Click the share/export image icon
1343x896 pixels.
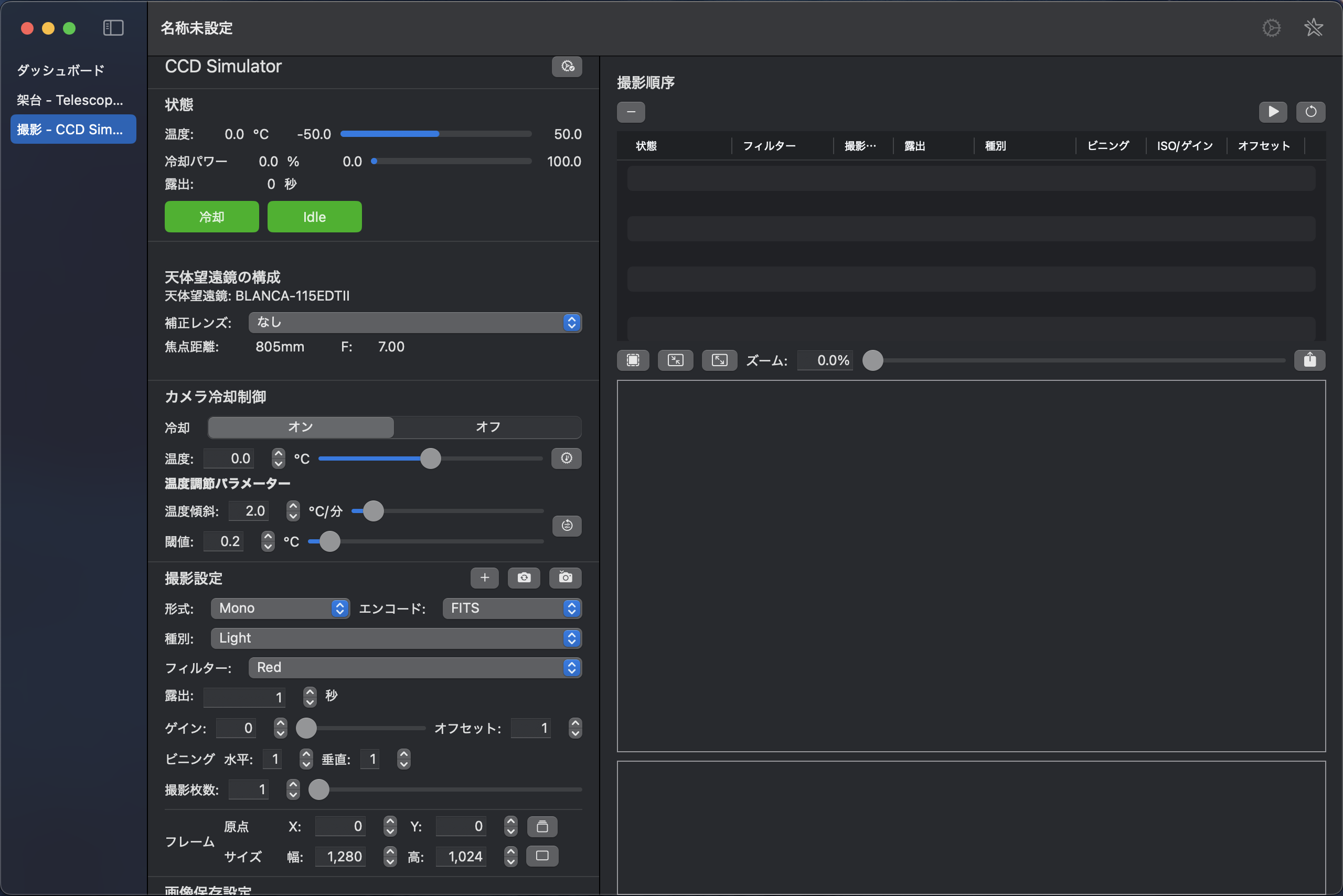(1309, 360)
